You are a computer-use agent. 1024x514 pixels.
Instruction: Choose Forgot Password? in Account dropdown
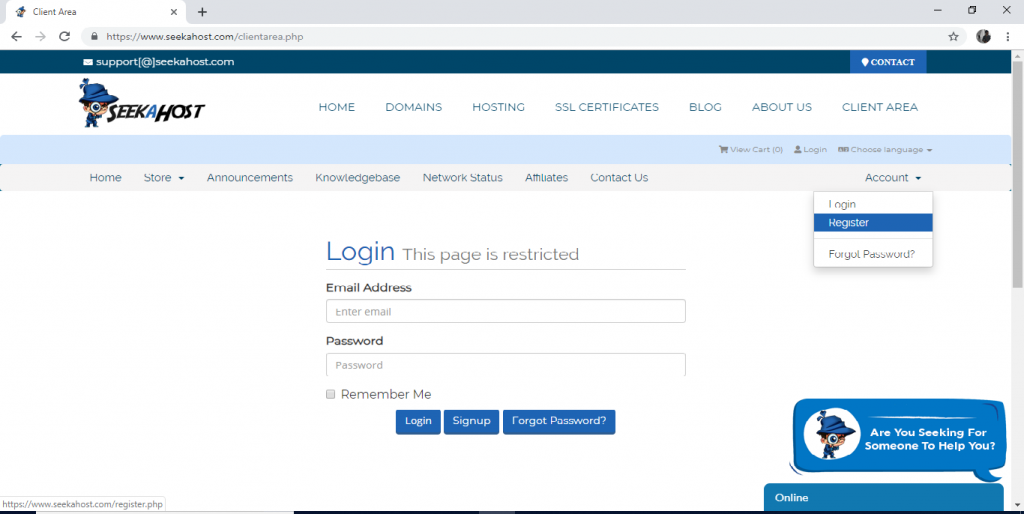873,254
